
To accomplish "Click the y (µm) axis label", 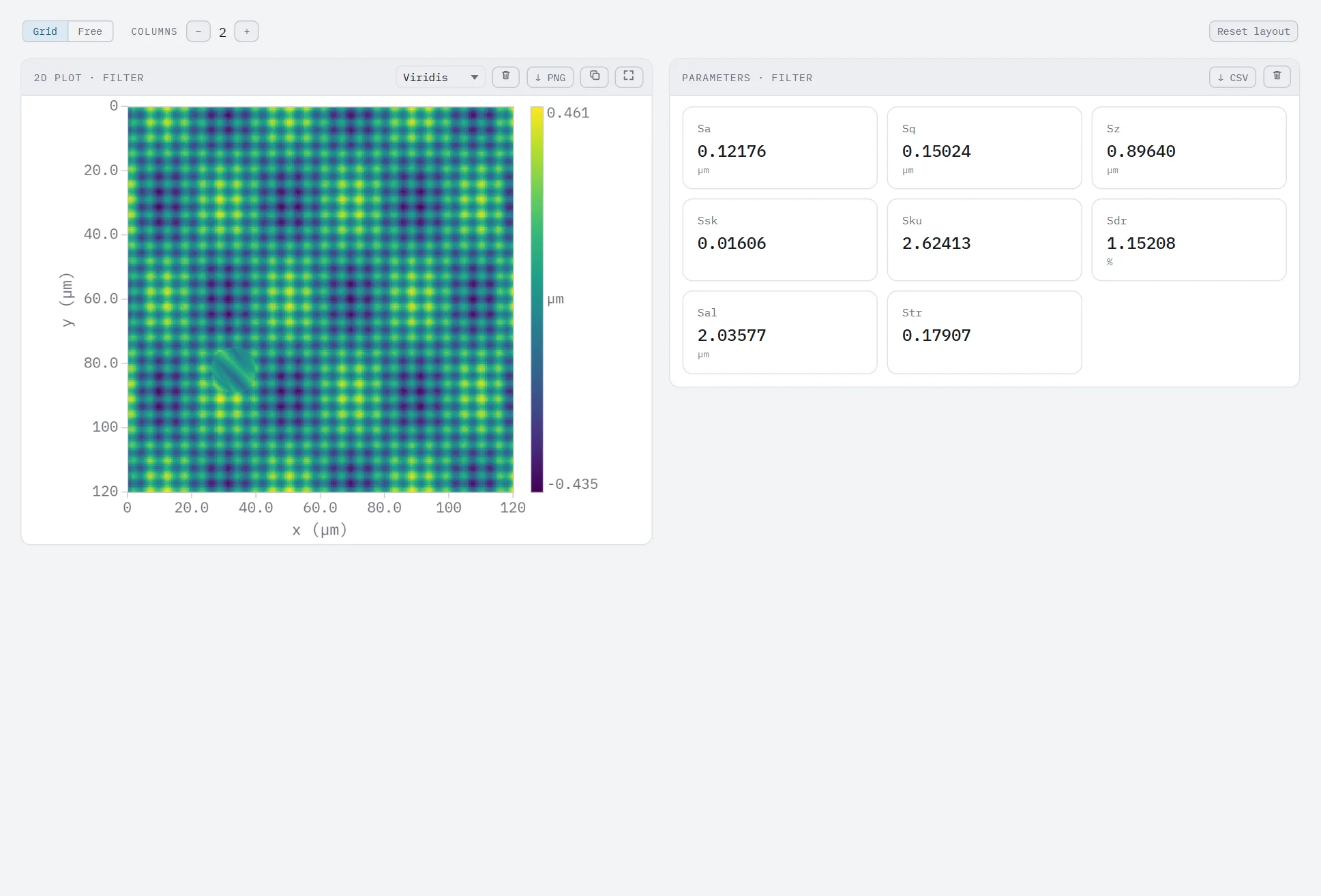I will [x=66, y=299].
